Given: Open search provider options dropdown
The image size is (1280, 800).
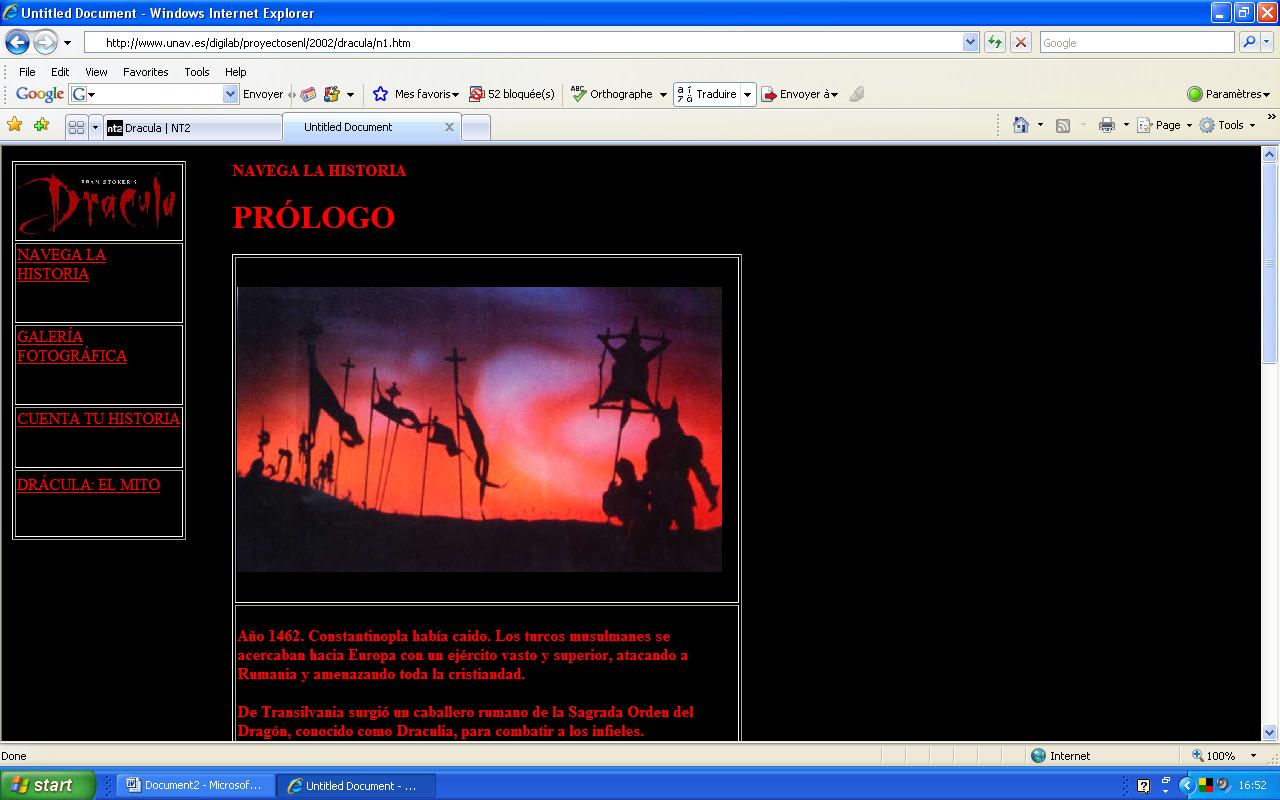Looking at the screenshot, I should click(x=1267, y=43).
